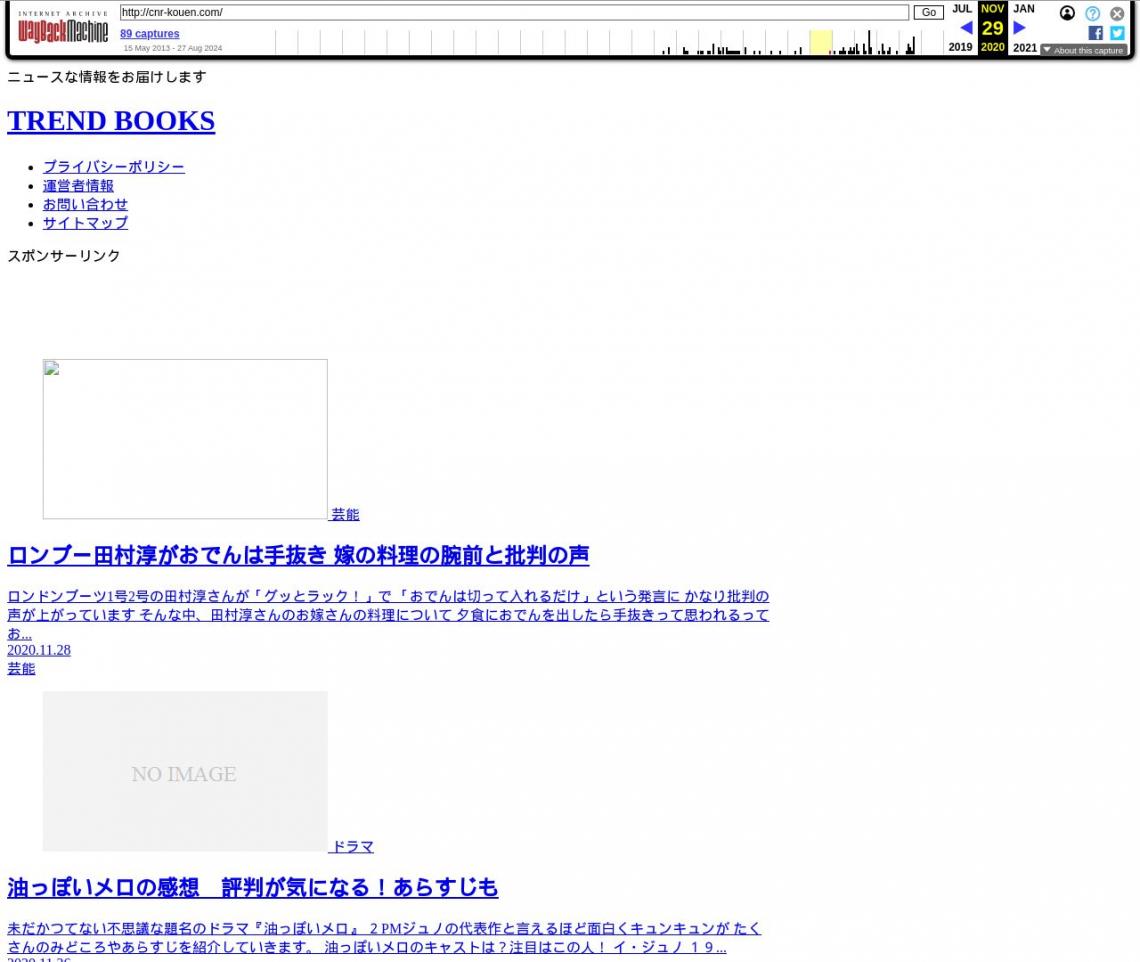Screen dimensions: 1140x962
Task: Open the 89 captures link
Action: click(149, 33)
